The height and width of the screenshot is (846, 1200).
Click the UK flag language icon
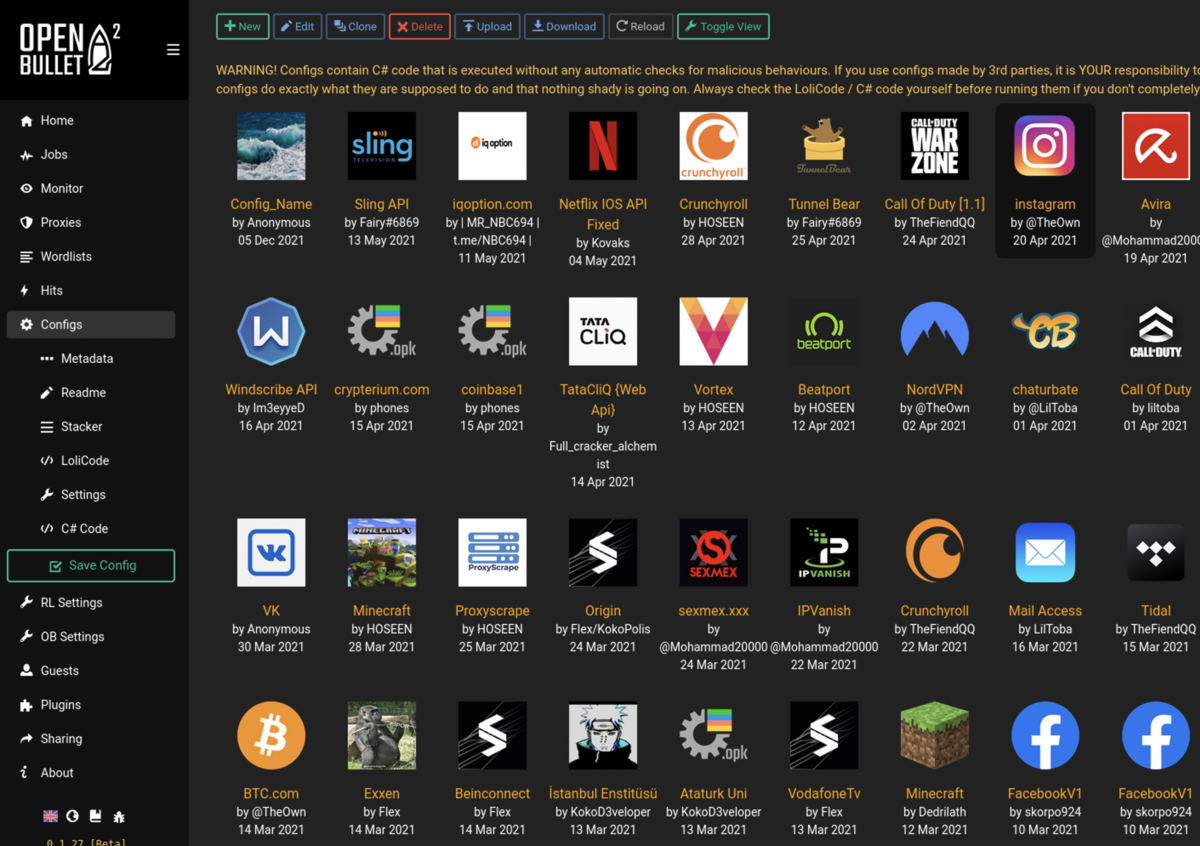pos(50,816)
